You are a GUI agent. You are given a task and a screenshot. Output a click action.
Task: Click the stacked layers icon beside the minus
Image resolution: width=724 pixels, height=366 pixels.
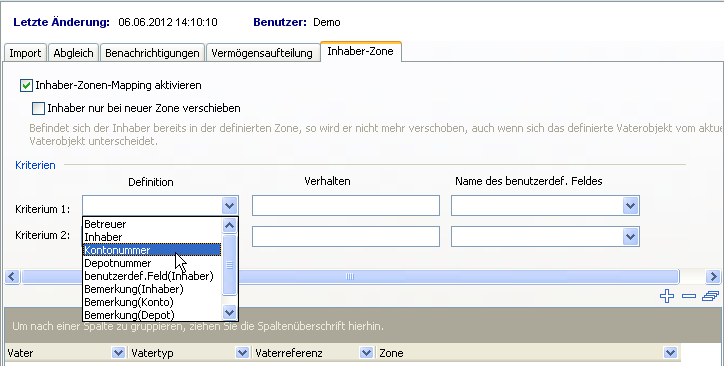coord(710,296)
